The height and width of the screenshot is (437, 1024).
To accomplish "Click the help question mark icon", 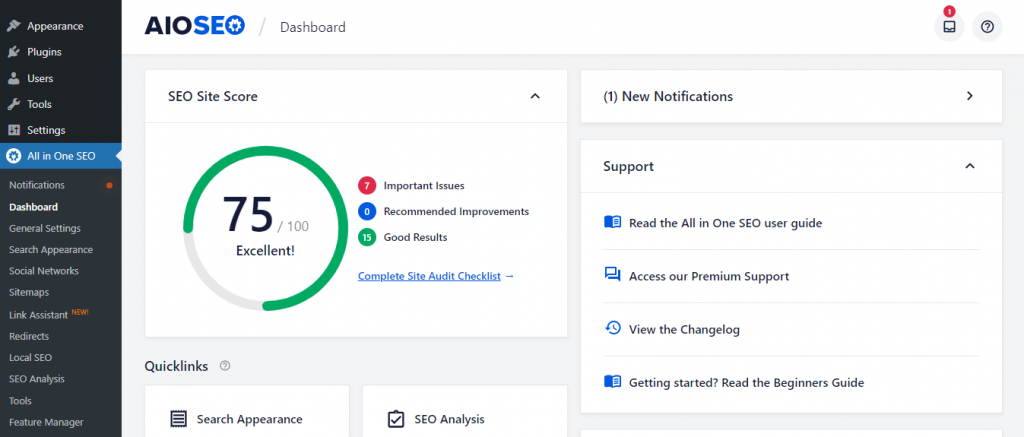I will coord(987,27).
